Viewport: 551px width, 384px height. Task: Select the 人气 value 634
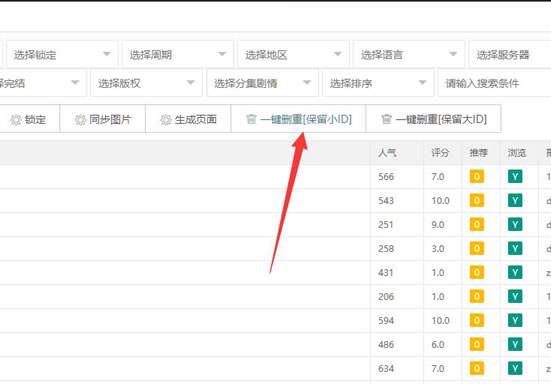(x=386, y=369)
